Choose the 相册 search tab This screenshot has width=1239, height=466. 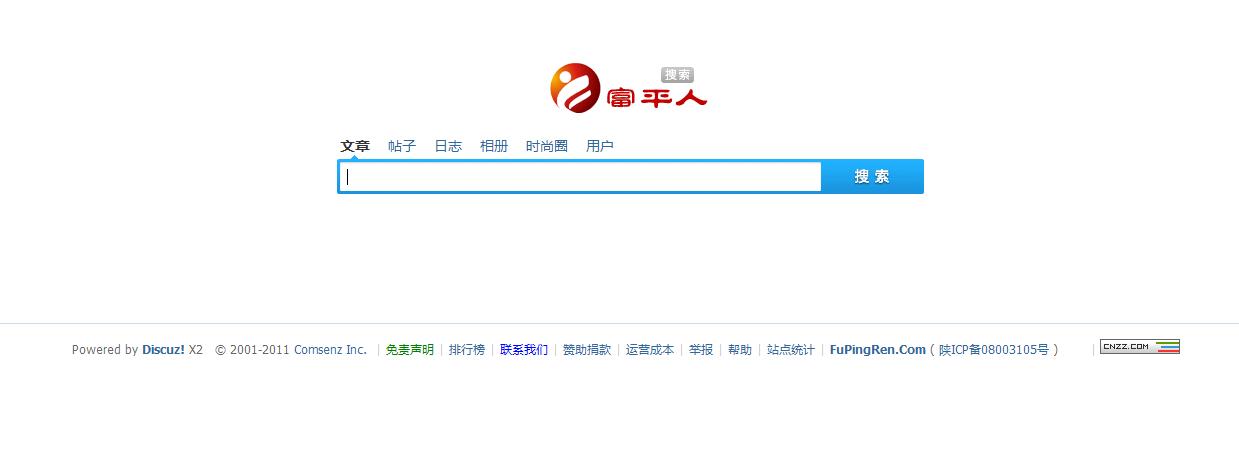coord(494,146)
